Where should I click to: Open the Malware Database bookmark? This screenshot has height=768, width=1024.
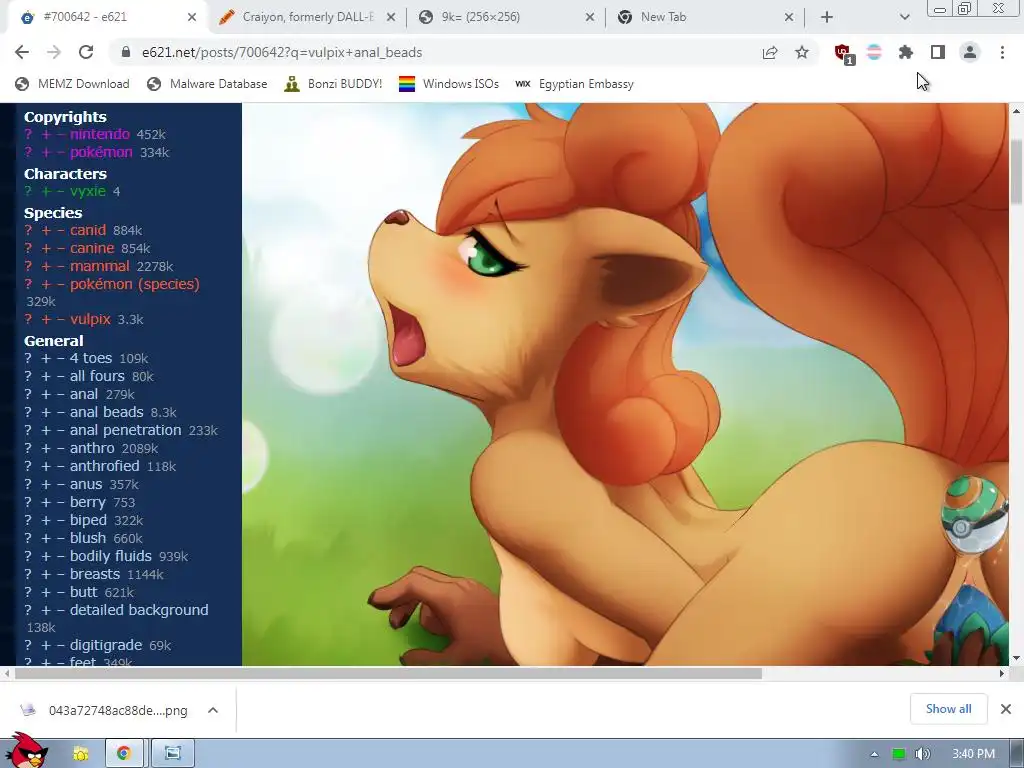(x=208, y=84)
